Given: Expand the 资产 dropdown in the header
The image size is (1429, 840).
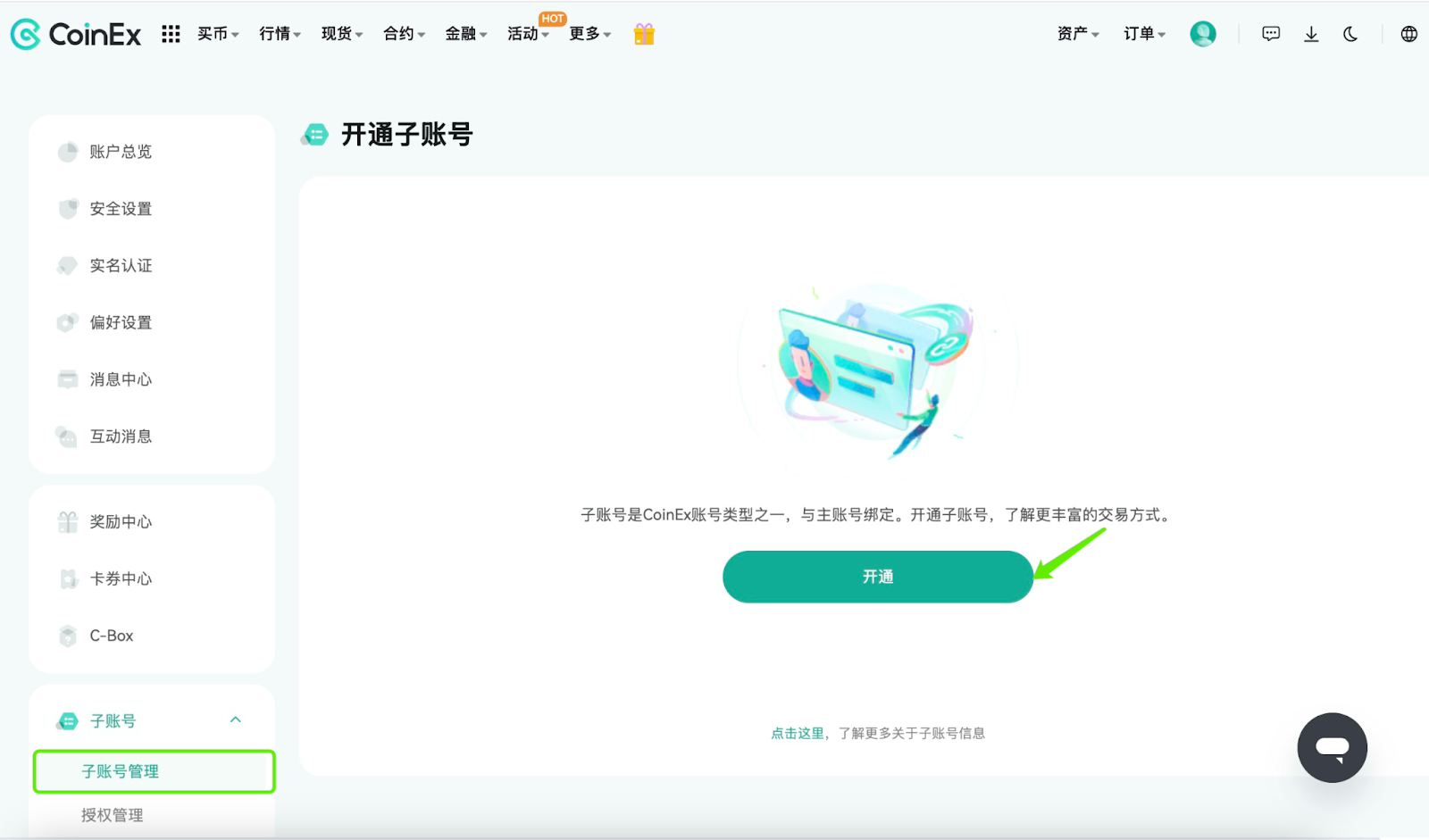Looking at the screenshot, I should coord(1078,34).
